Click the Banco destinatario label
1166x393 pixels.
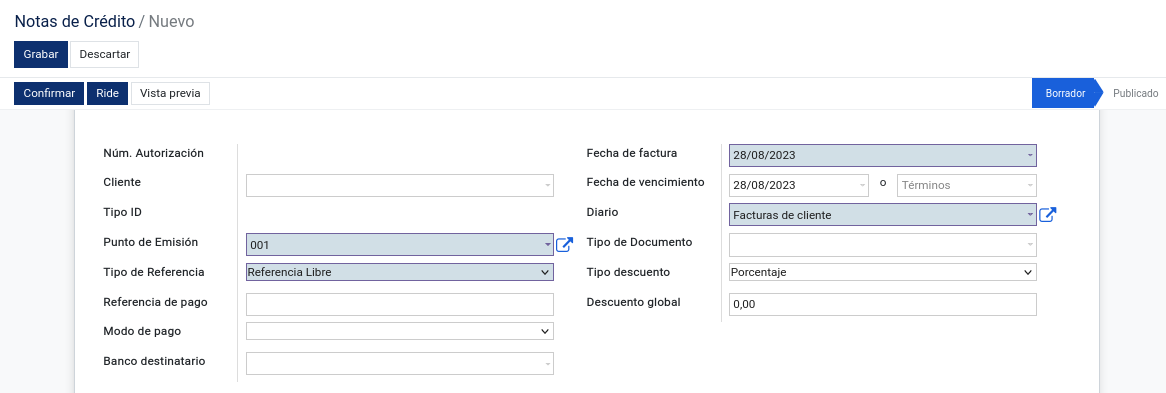155,361
